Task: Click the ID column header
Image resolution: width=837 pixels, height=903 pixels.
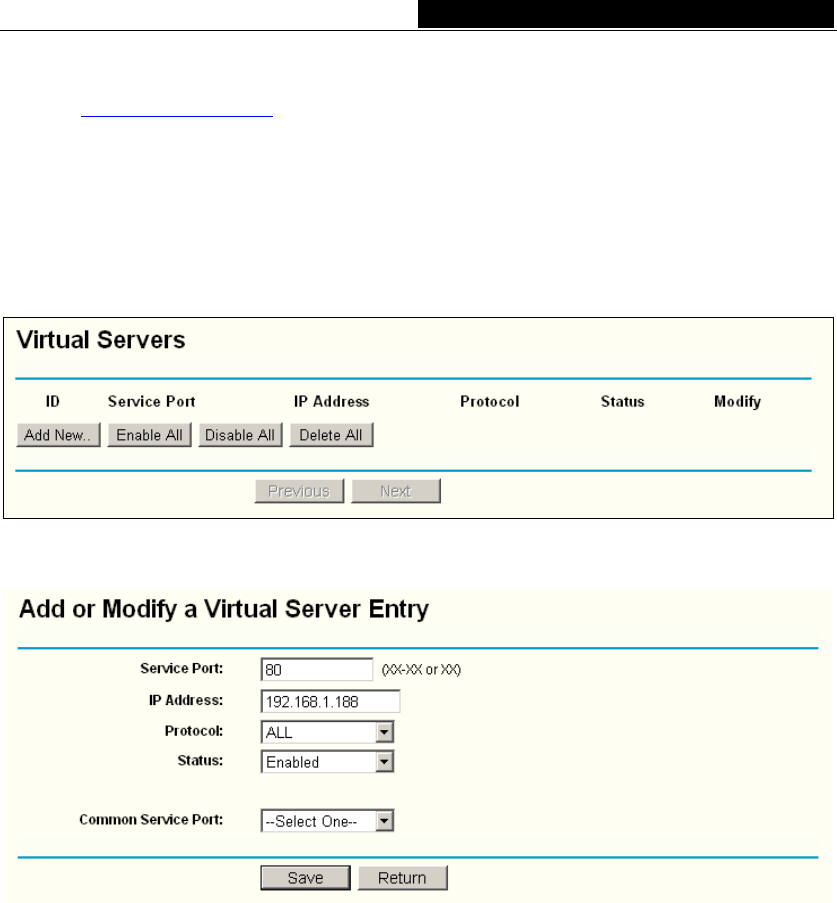Action: coord(52,401)
